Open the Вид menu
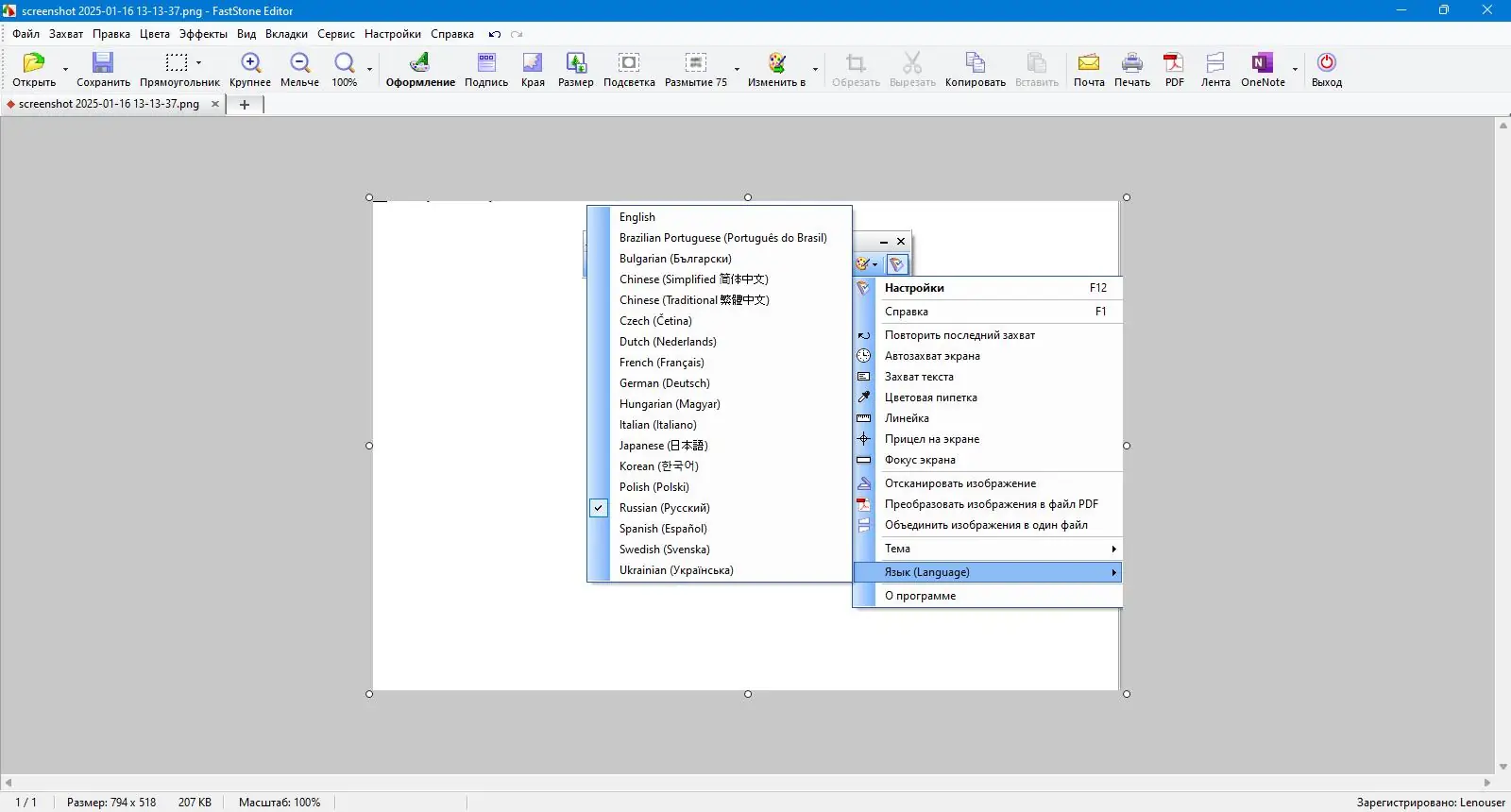This screenshot has height=812, width=1511. [x=246, y=34]
